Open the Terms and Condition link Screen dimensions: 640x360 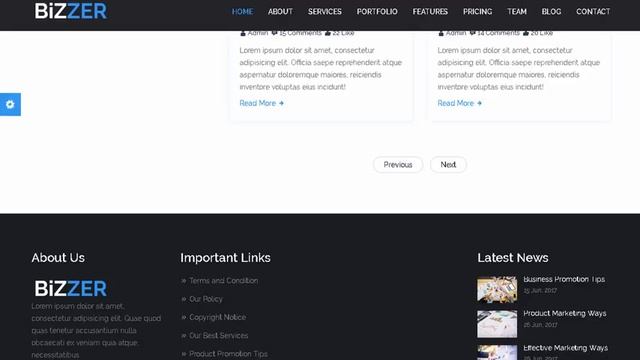click(x=223, y=281)
